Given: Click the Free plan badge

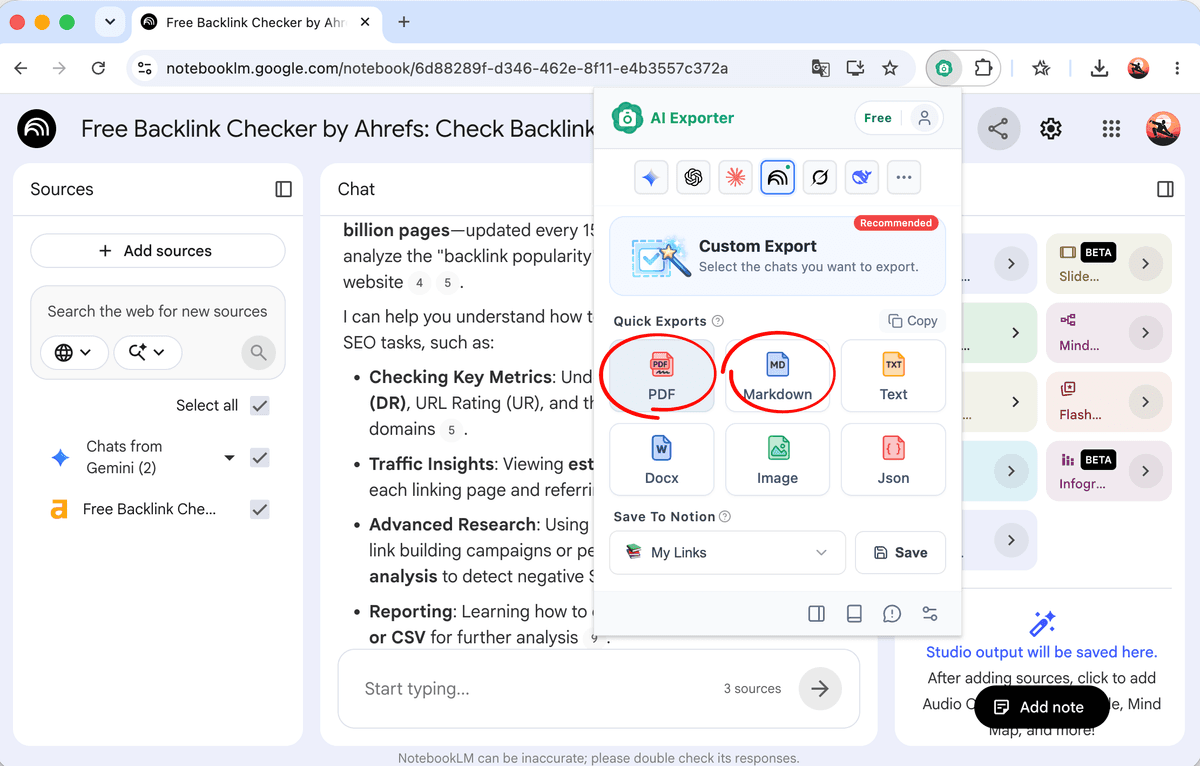Looking at the screenshot, I should pos(878,118).
